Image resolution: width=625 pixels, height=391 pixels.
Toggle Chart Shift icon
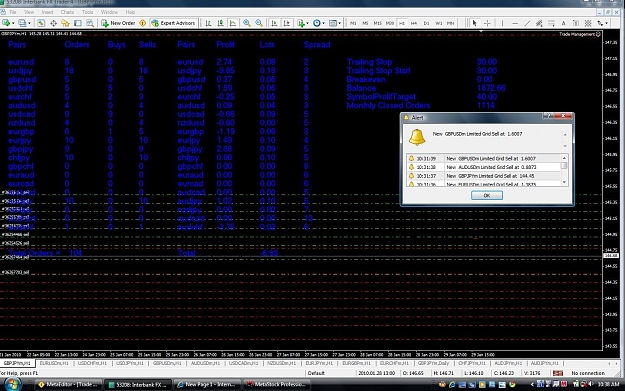(287, 23)
